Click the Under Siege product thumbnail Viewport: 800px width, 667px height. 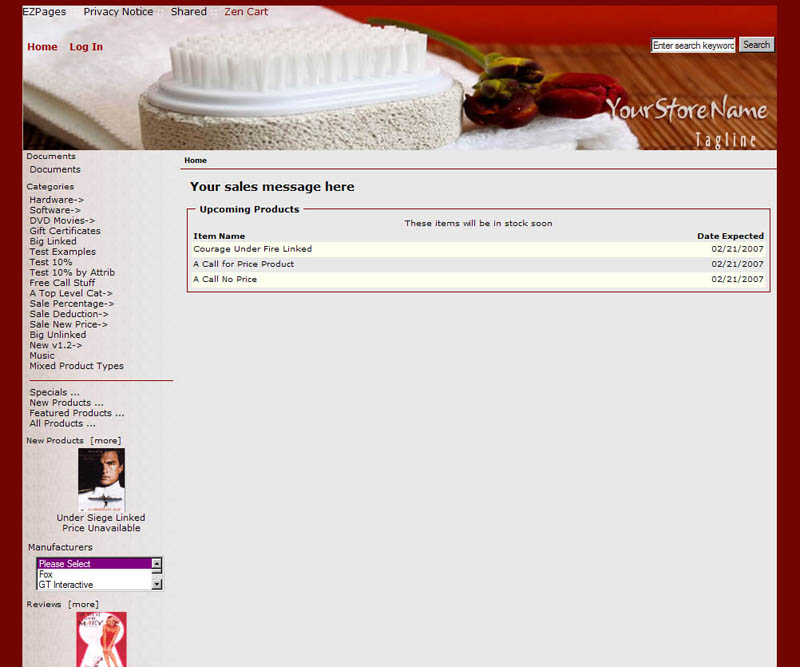[101, 480]
